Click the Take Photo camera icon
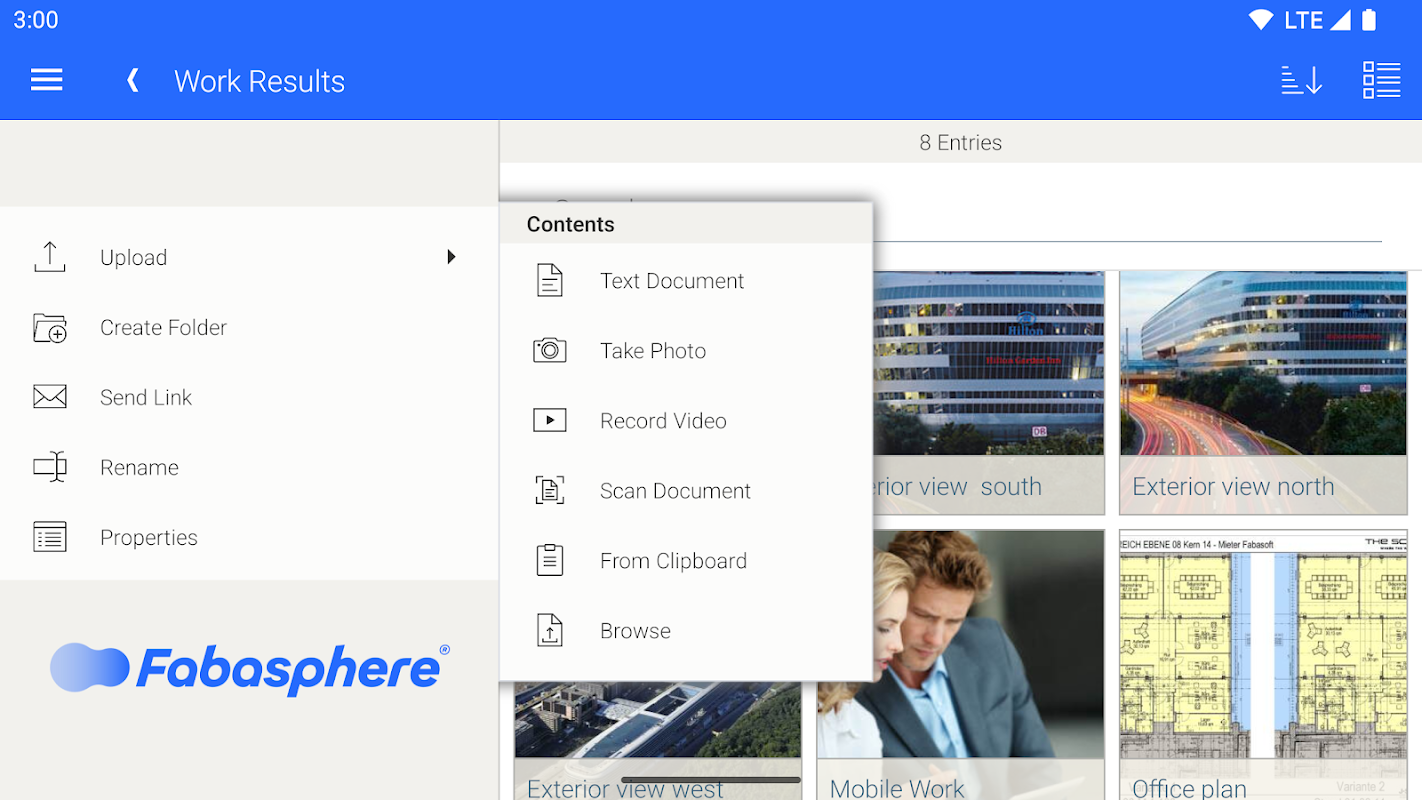1422x800 pixels. [550, 350]
